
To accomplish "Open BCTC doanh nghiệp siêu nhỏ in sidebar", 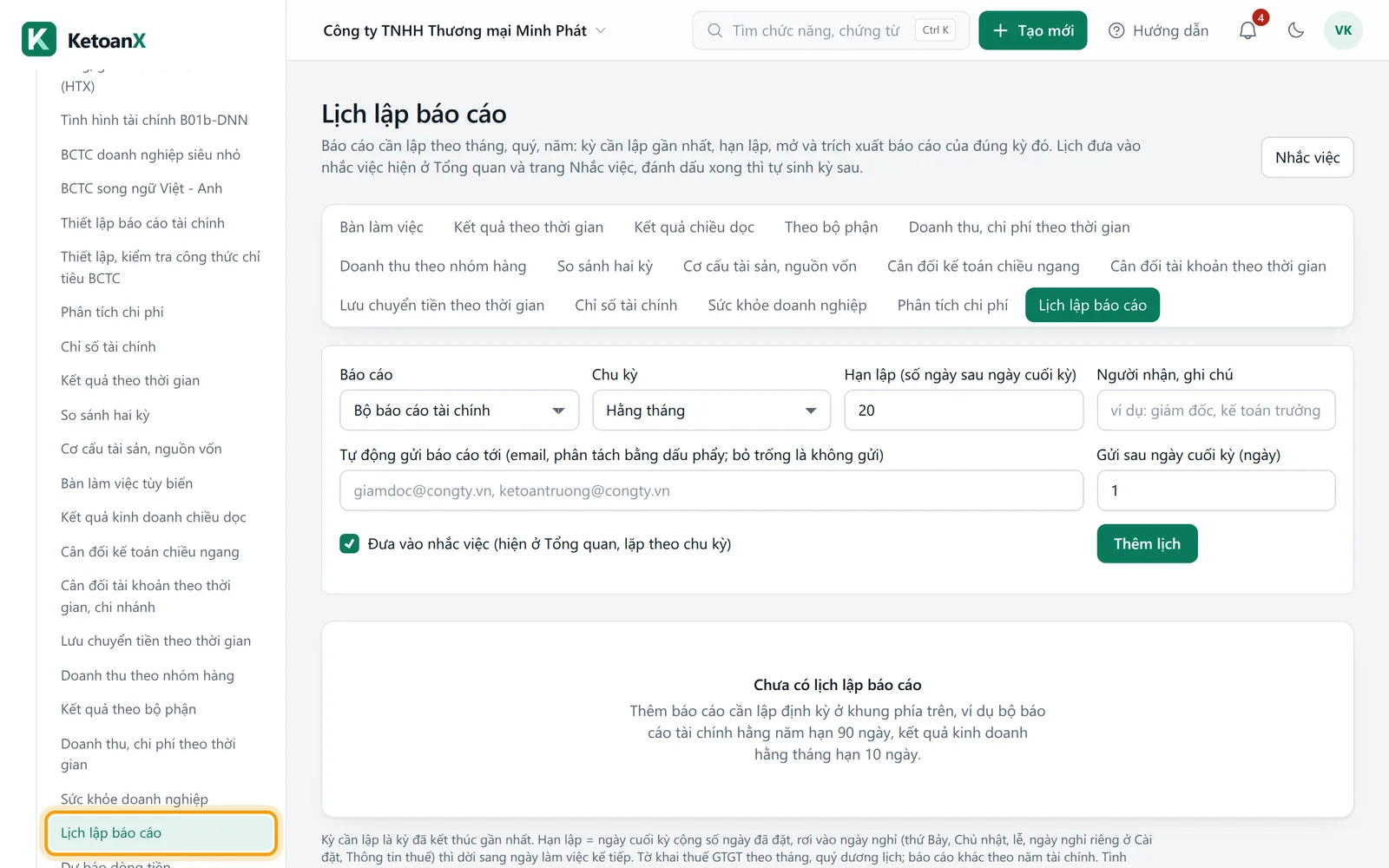I will click(x=151, y=155).
